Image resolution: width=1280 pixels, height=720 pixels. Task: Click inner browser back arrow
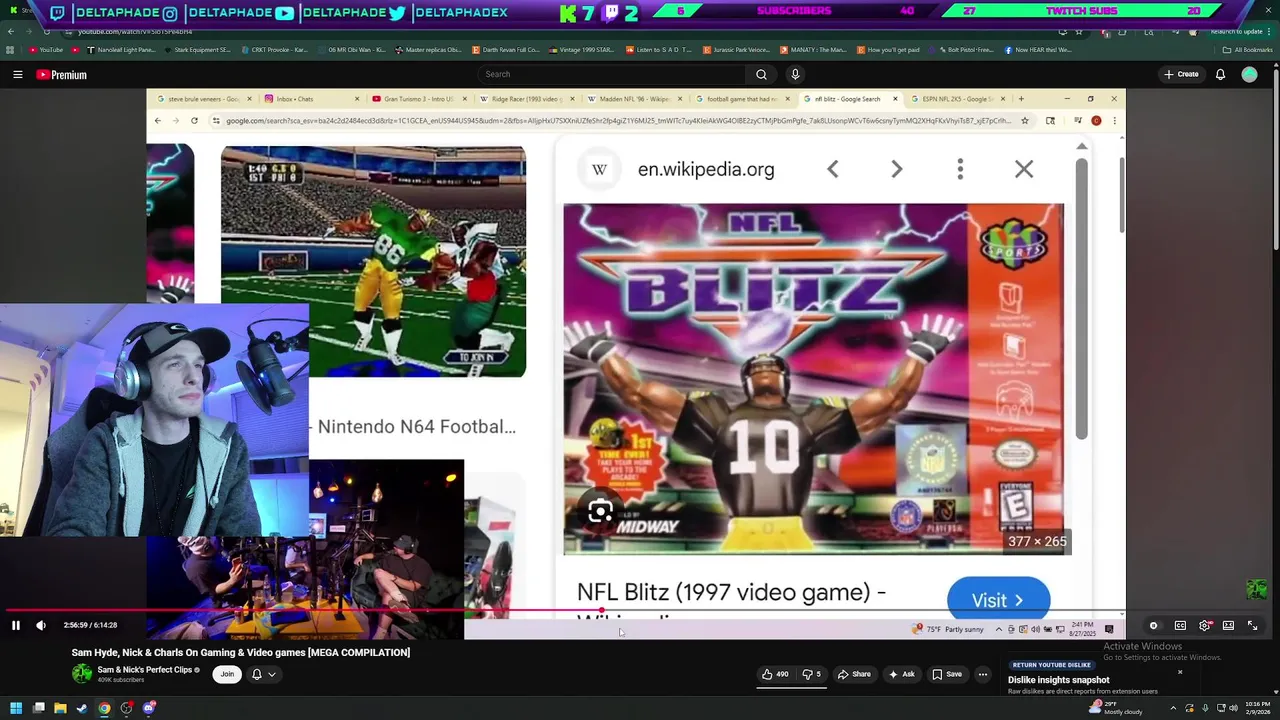(x=157, y=121)
